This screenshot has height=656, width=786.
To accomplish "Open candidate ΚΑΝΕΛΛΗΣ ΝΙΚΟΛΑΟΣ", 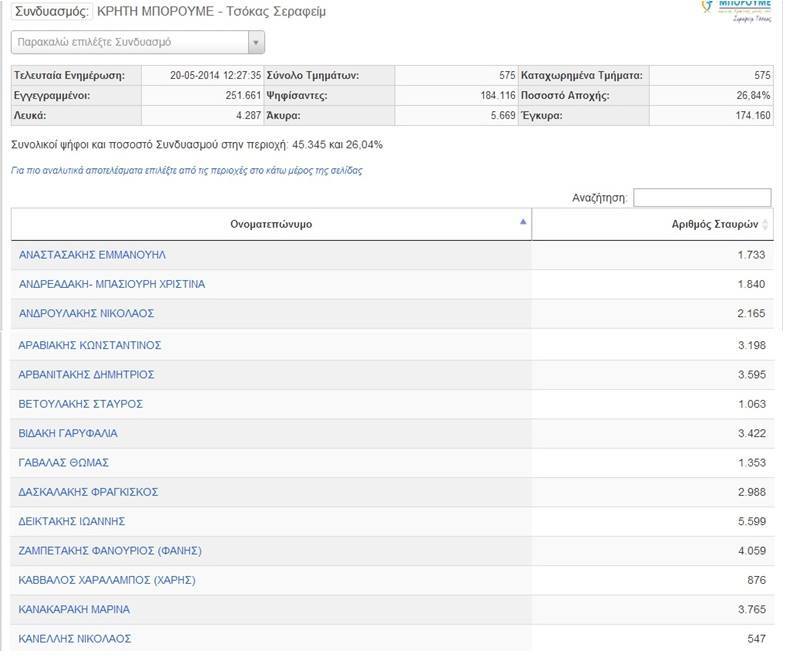I will click(75, 638).
